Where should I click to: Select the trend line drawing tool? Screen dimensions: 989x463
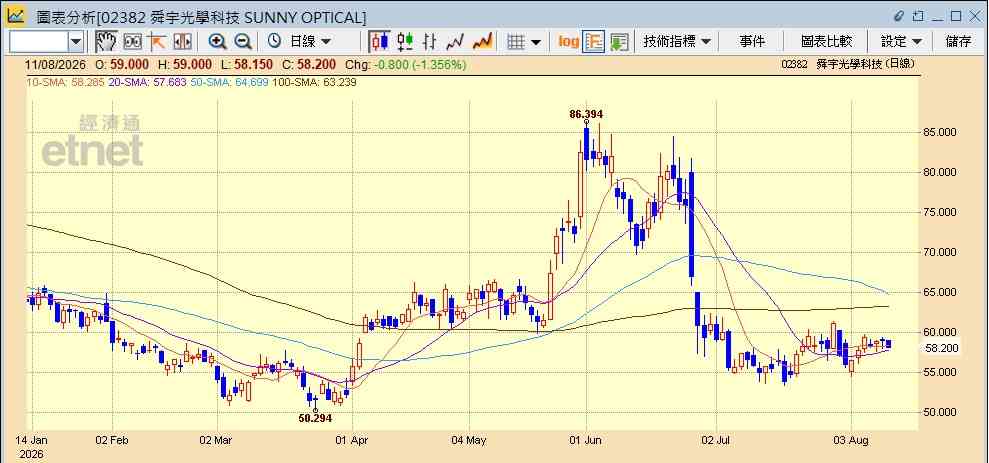click(156, 42)
